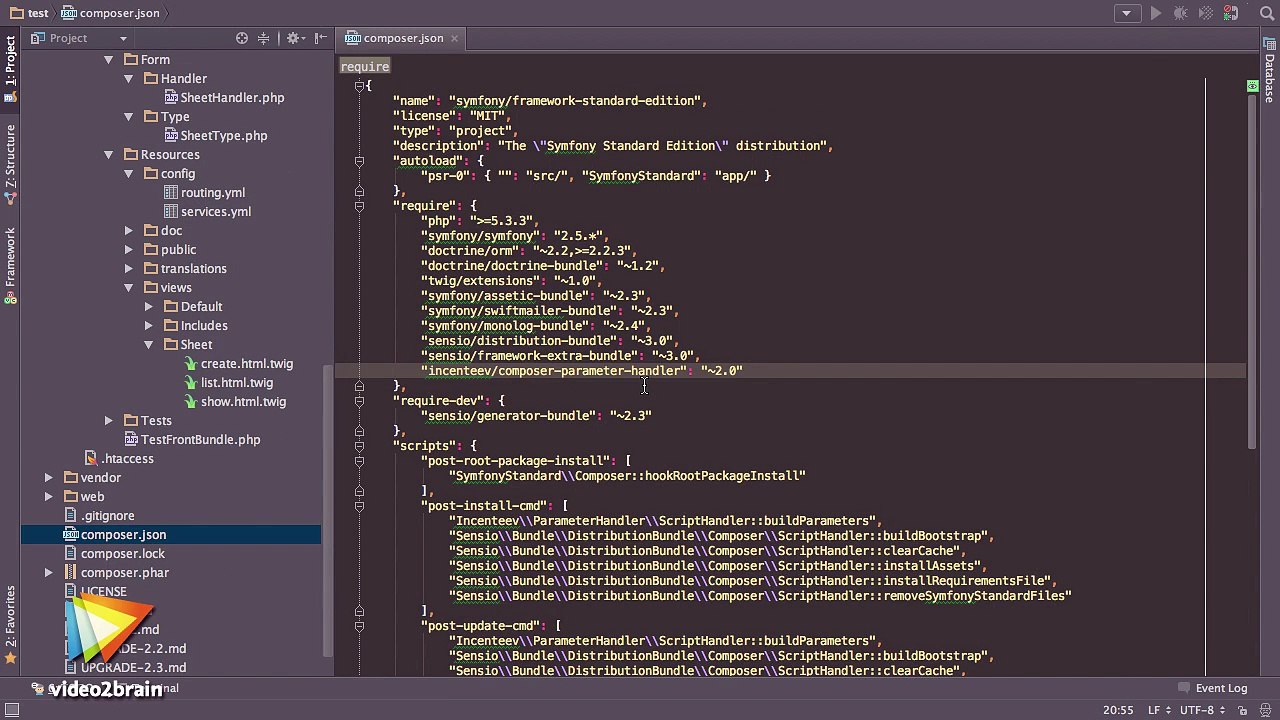Collapse the Handler folder

[129, 79]
